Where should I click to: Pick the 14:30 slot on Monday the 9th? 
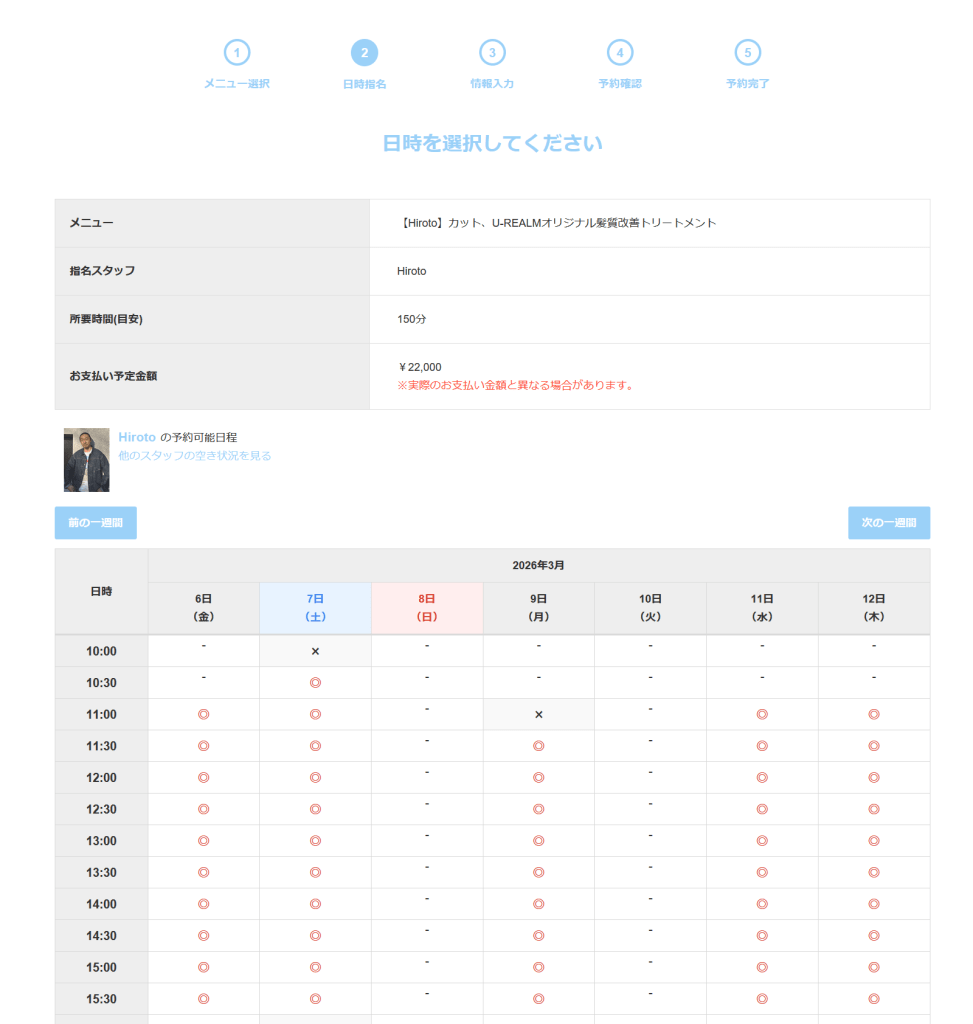pos(538,936)
